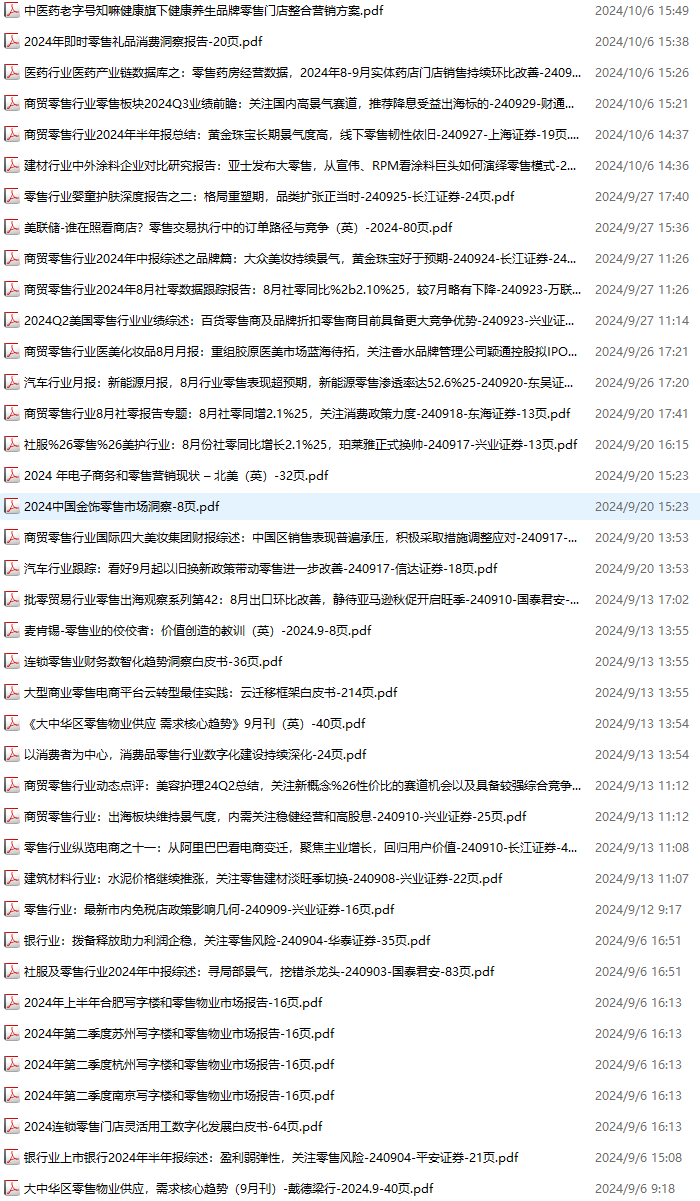Click PDF icon for 以消费者为中心 report

tap(12, 755)
